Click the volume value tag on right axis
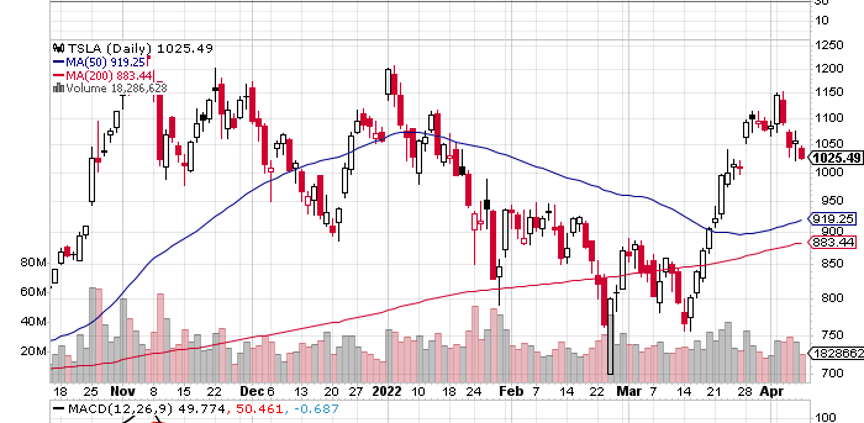The width and height of the screenshot is (864, 423). [x=838, y=355]
